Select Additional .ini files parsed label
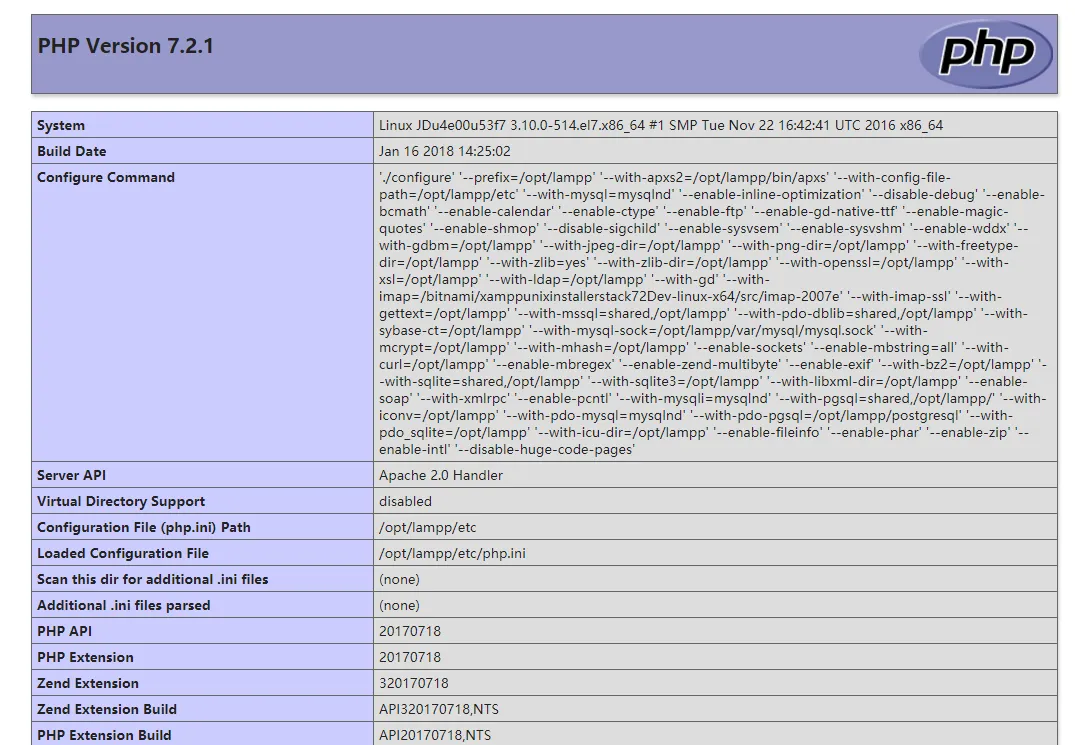The image size is (1075, 745). tap(123, 606)
